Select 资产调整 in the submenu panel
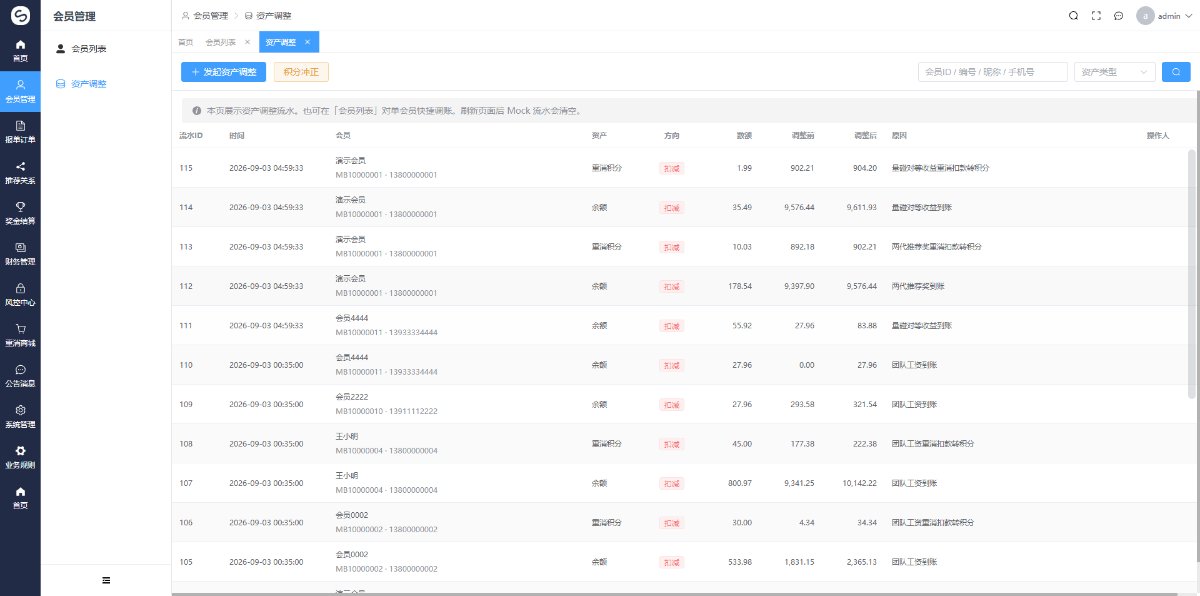This screenshot has width=1200, height=596. 106,84
